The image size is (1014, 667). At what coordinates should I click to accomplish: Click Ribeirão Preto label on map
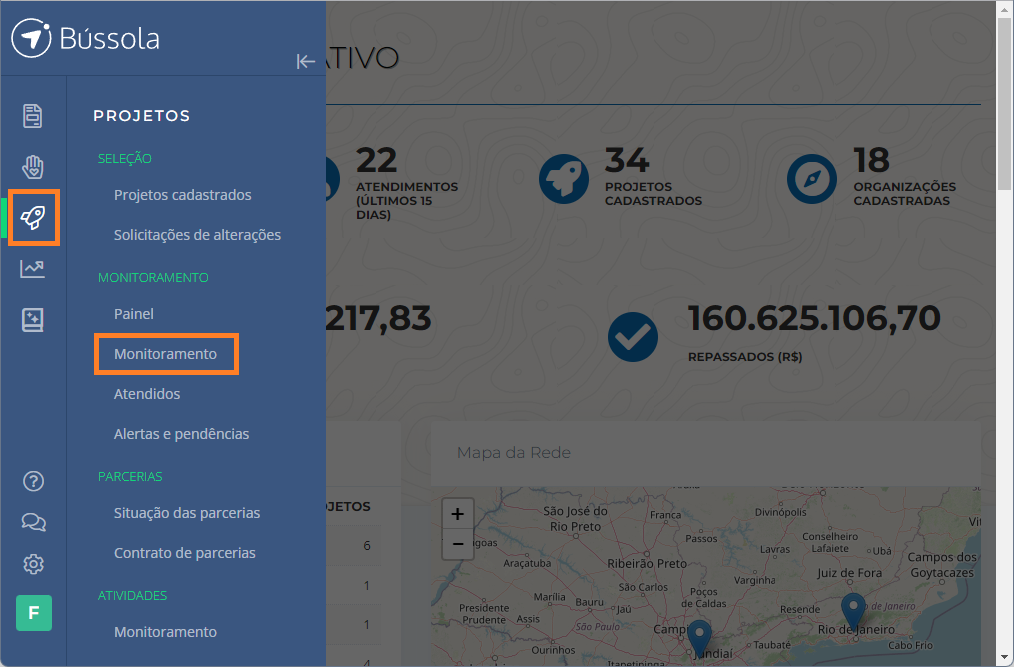[x=647, y=563]
